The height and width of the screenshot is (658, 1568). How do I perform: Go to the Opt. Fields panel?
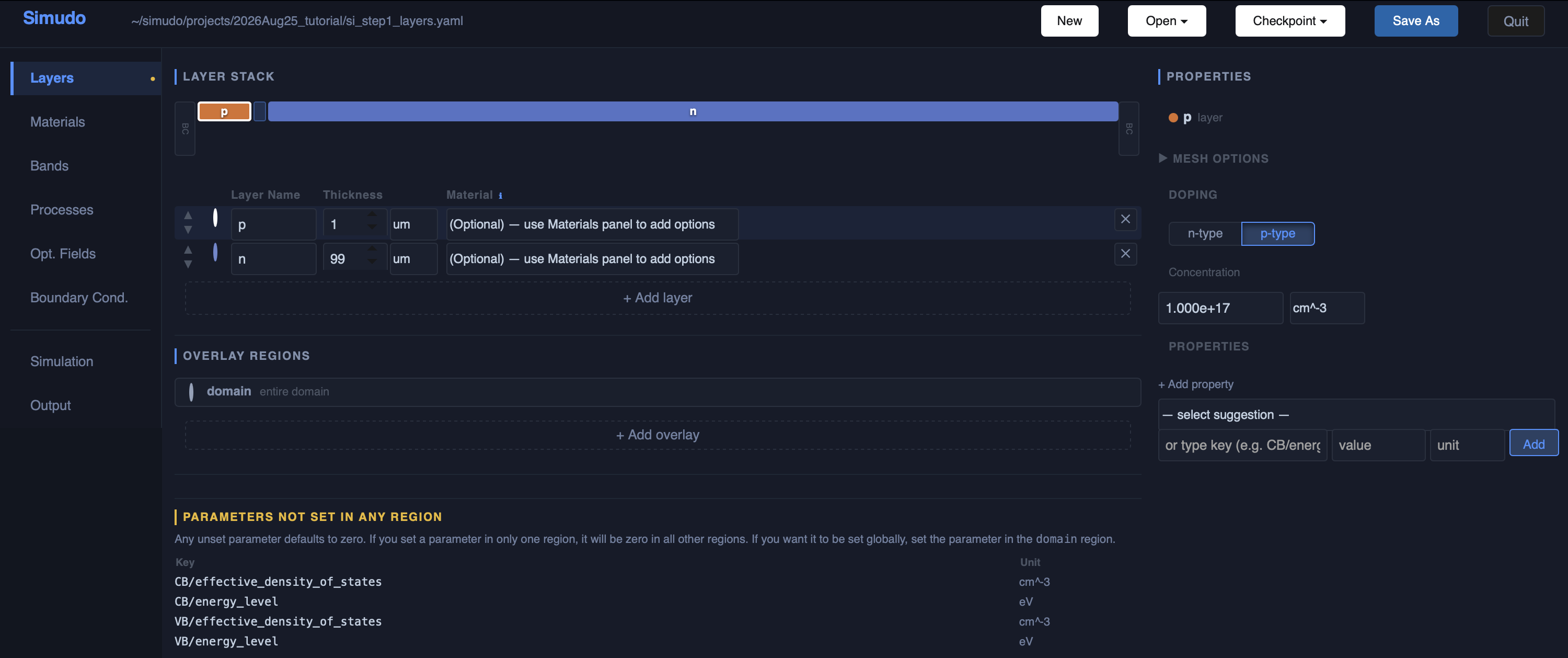click(63, 254)
